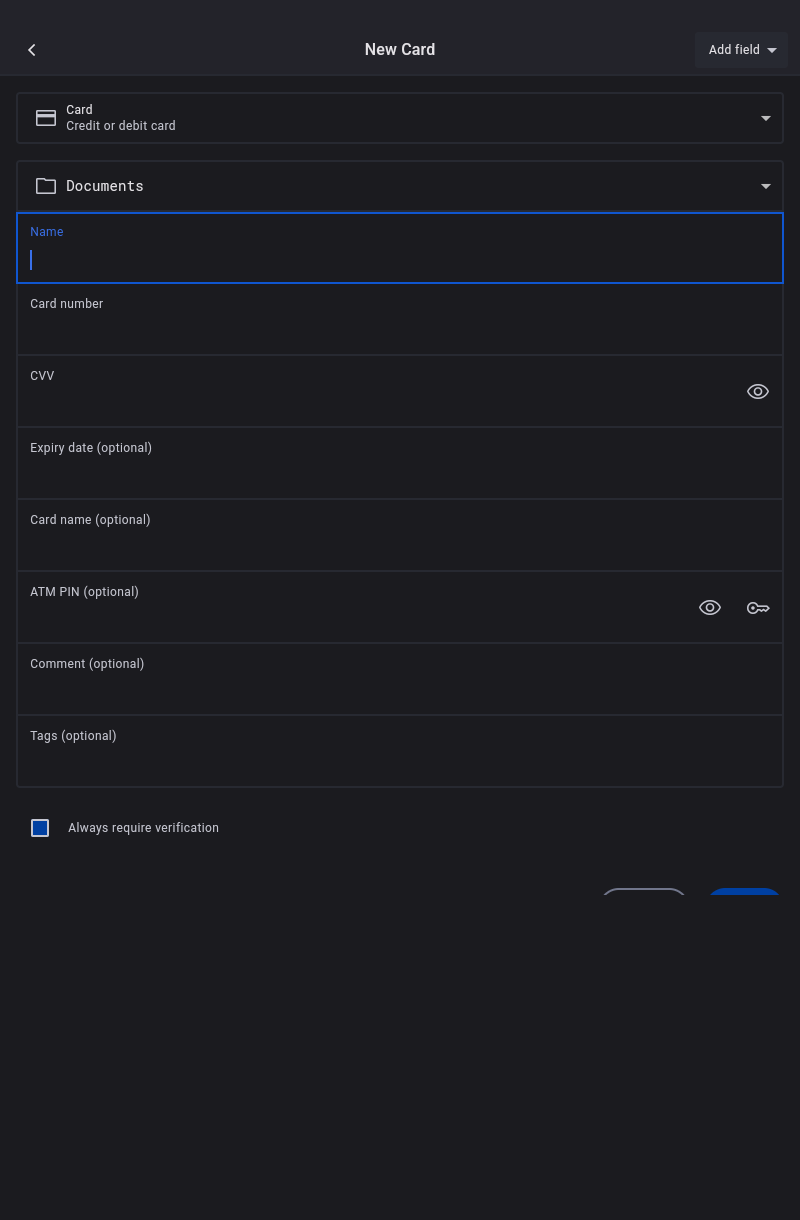This screenshot has width=800, height=1220.
Task: Click the partially visible blue button
Action: pos(744,891)
